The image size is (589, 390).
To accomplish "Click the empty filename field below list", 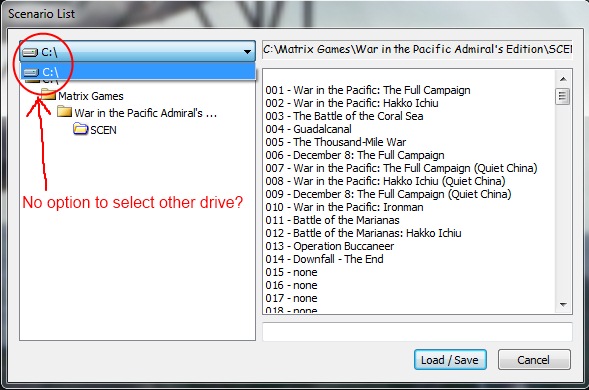I will [417, 331].
